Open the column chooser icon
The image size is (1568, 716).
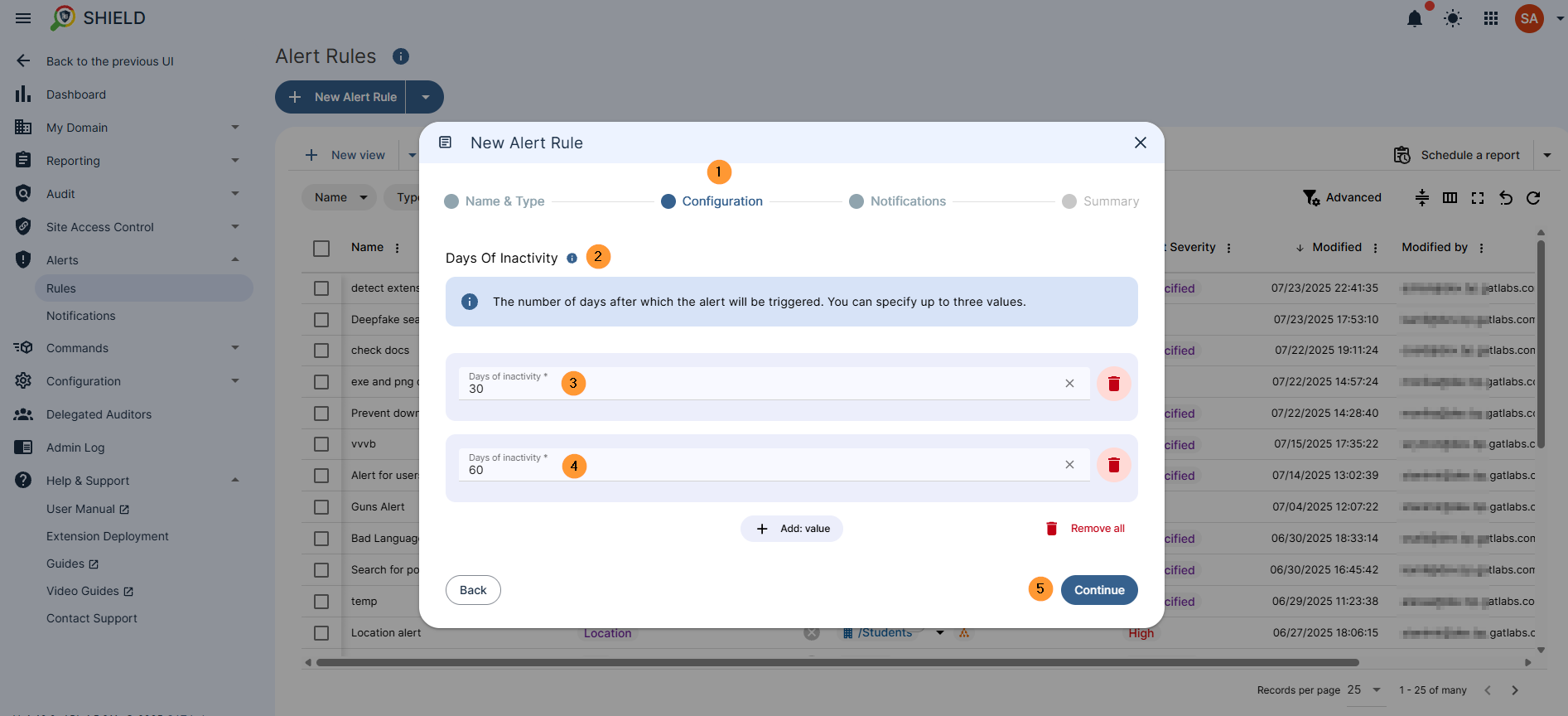1450,197
